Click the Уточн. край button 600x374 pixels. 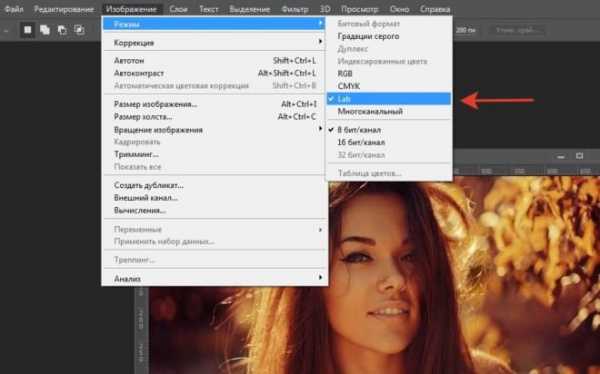click(517, 30)
